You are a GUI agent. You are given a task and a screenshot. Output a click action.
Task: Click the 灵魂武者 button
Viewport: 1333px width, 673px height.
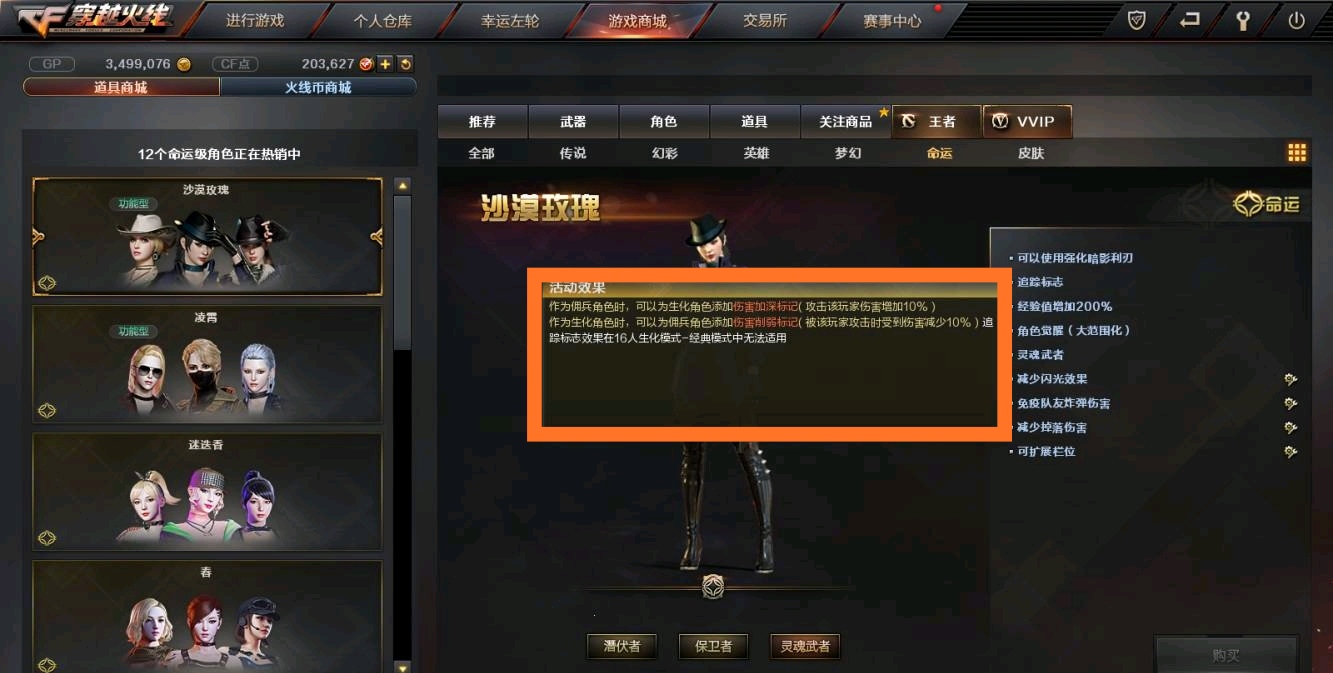[805, 646]
